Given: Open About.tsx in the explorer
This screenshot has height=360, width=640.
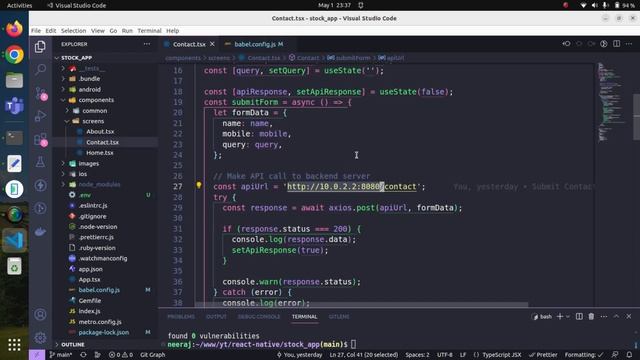Looking at the screenshot, I should 100,131.
